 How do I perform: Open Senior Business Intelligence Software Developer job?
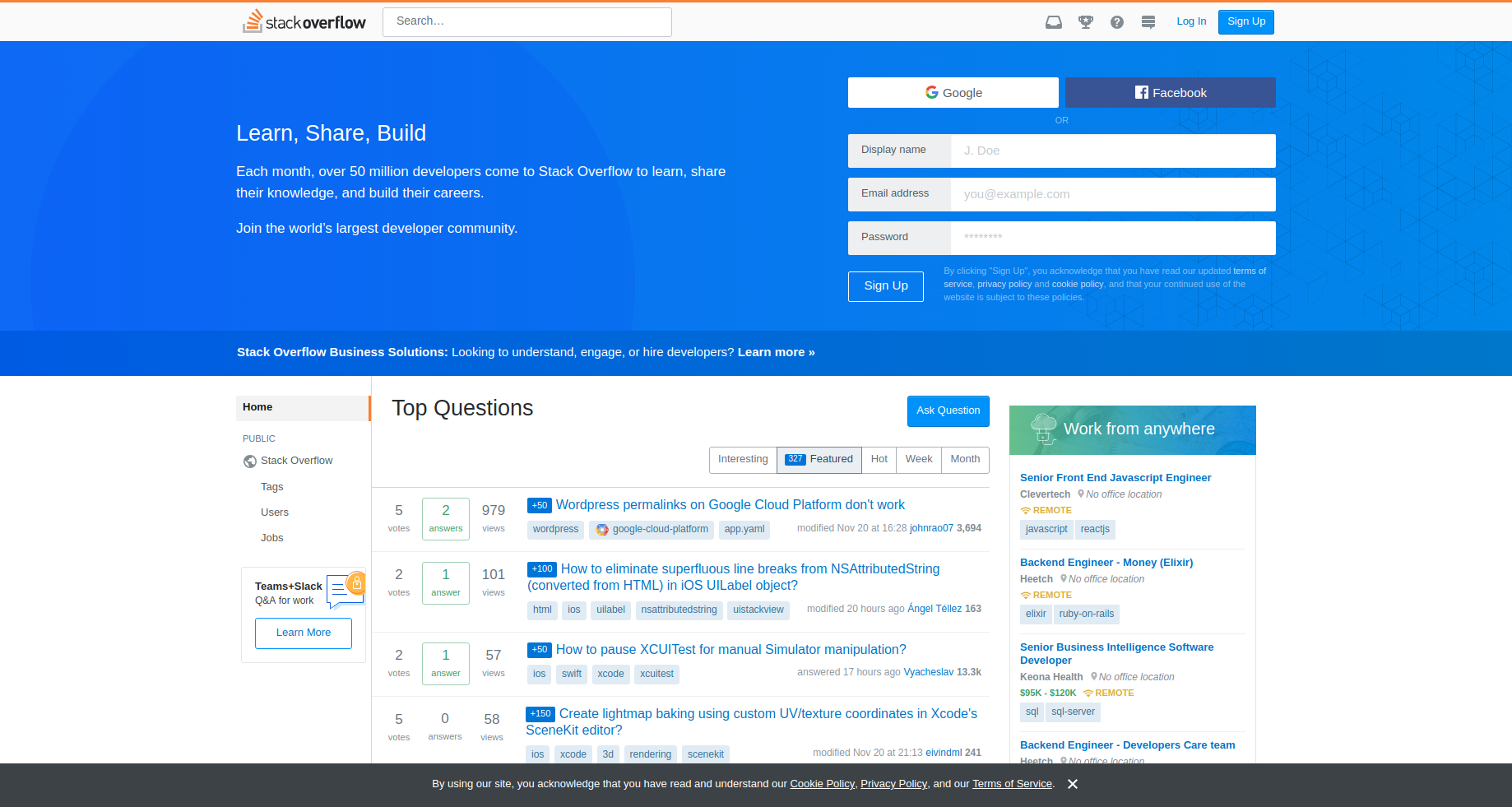point(1116,654)
